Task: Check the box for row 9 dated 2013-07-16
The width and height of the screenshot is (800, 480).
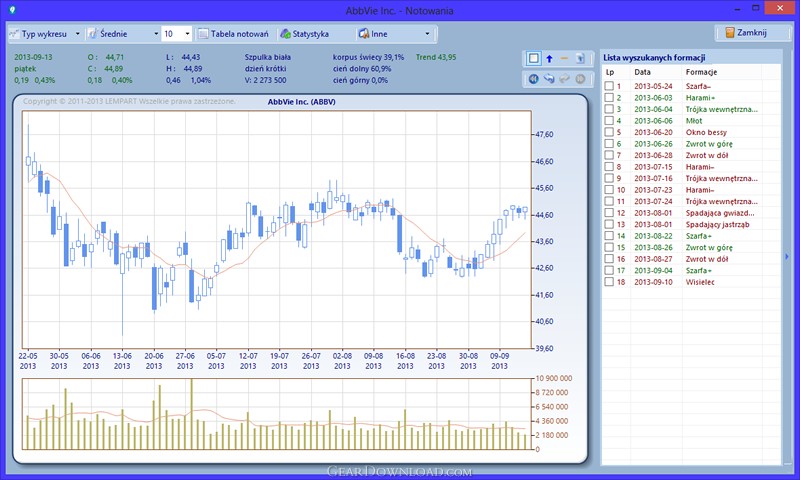Action: [x=609, y=178]
